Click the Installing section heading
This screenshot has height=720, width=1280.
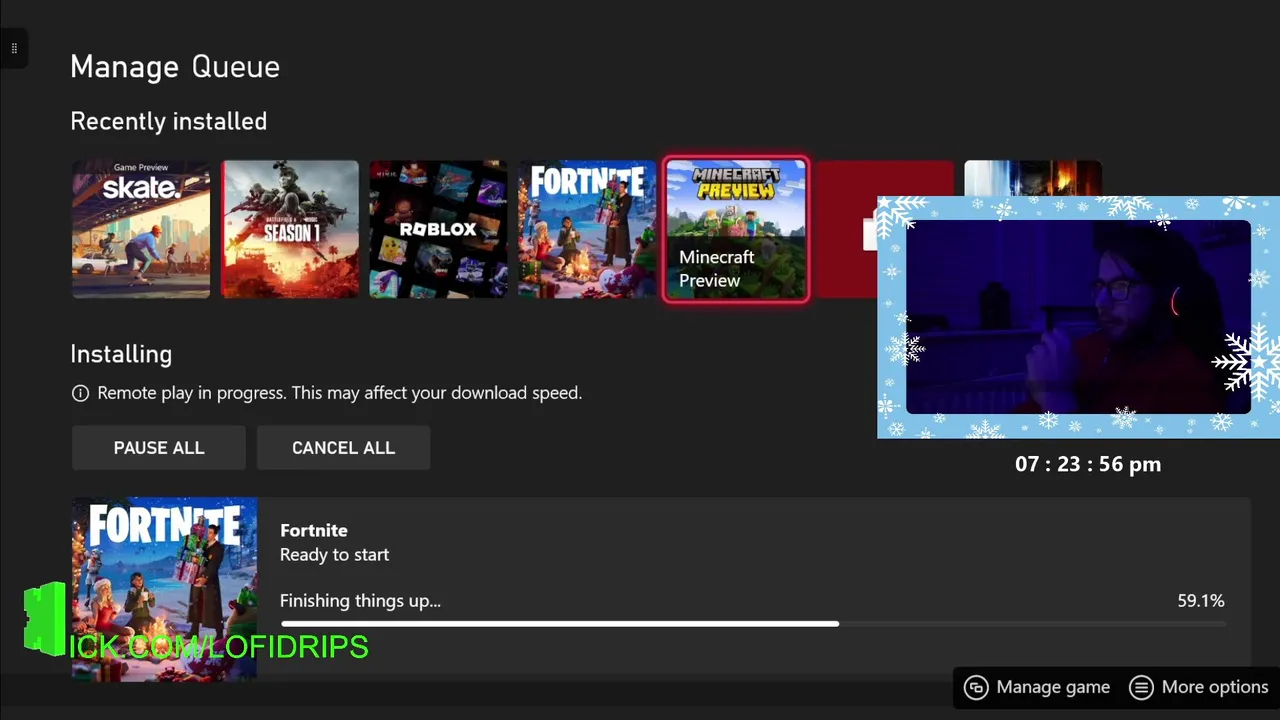tap(121, 354)
